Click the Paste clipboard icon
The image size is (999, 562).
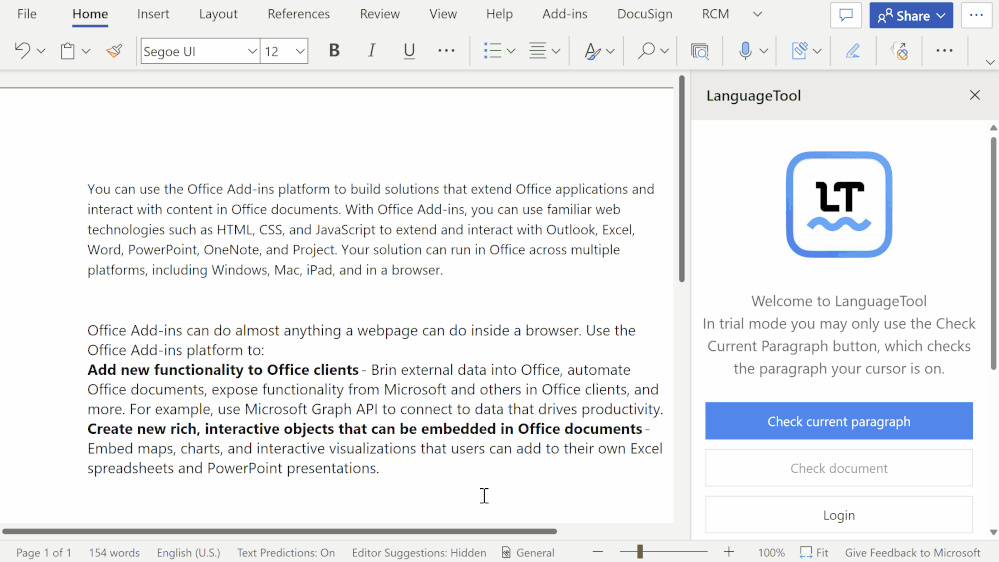click(68, 51)
